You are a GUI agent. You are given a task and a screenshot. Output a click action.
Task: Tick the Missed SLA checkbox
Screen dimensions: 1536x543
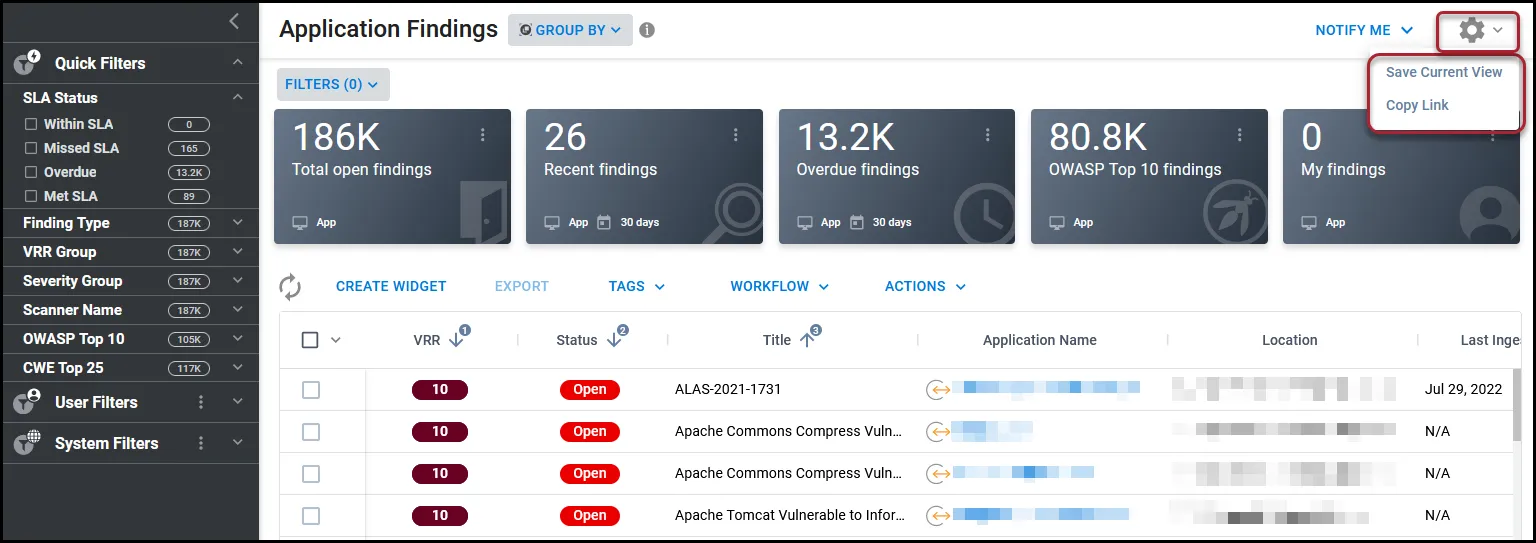[31, 148]
